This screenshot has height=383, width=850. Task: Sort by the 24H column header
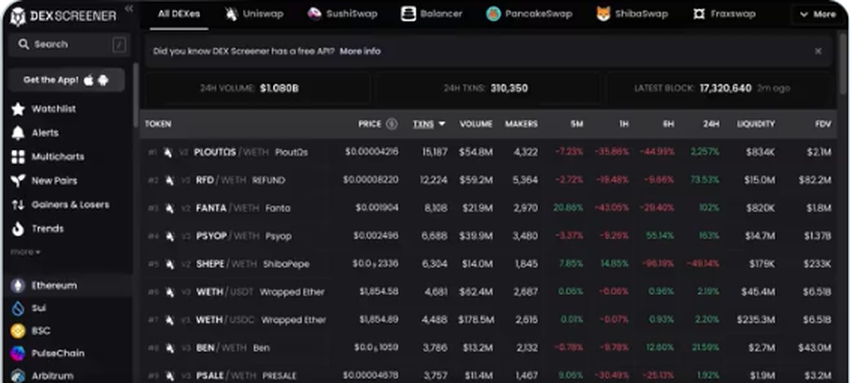pyautogui.click(x=711, y=124)
